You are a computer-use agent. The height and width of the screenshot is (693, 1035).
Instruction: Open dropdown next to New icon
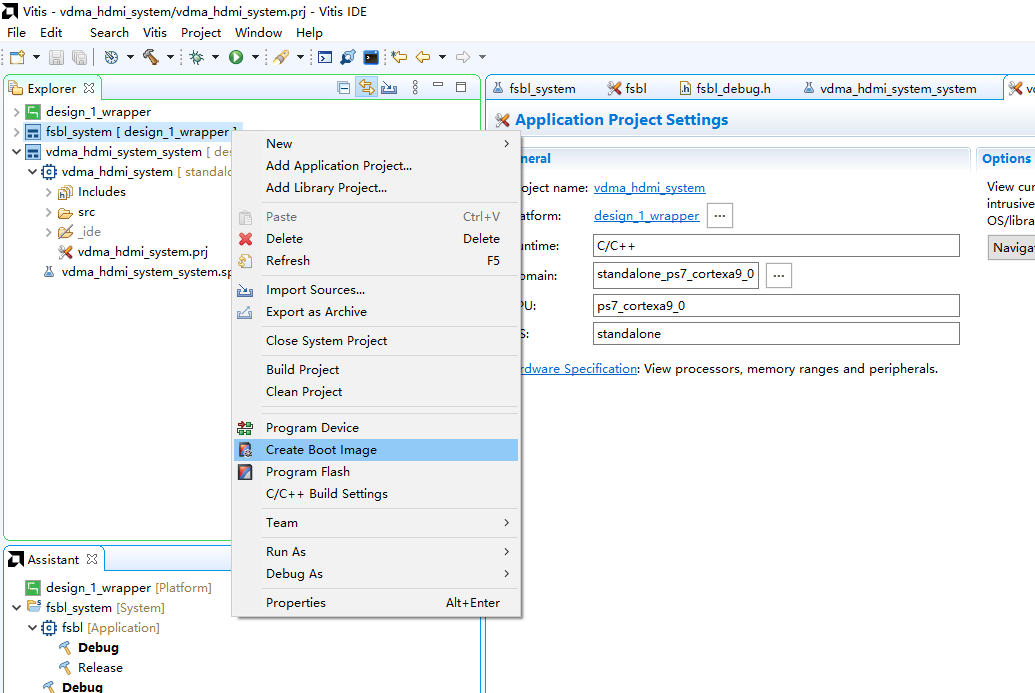pos(36,57)
